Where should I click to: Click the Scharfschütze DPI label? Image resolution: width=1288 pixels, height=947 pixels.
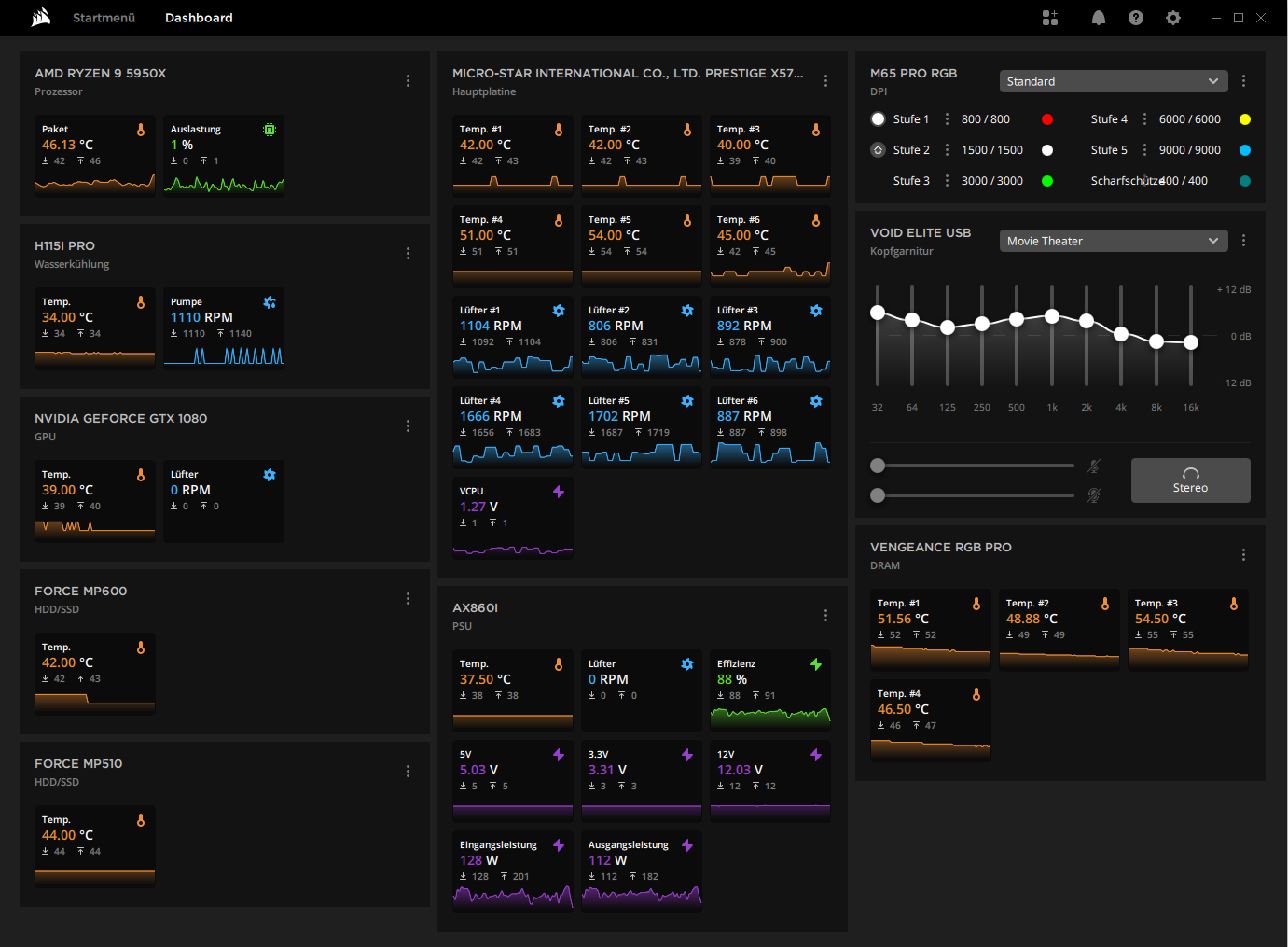(x=1127, y=181)
